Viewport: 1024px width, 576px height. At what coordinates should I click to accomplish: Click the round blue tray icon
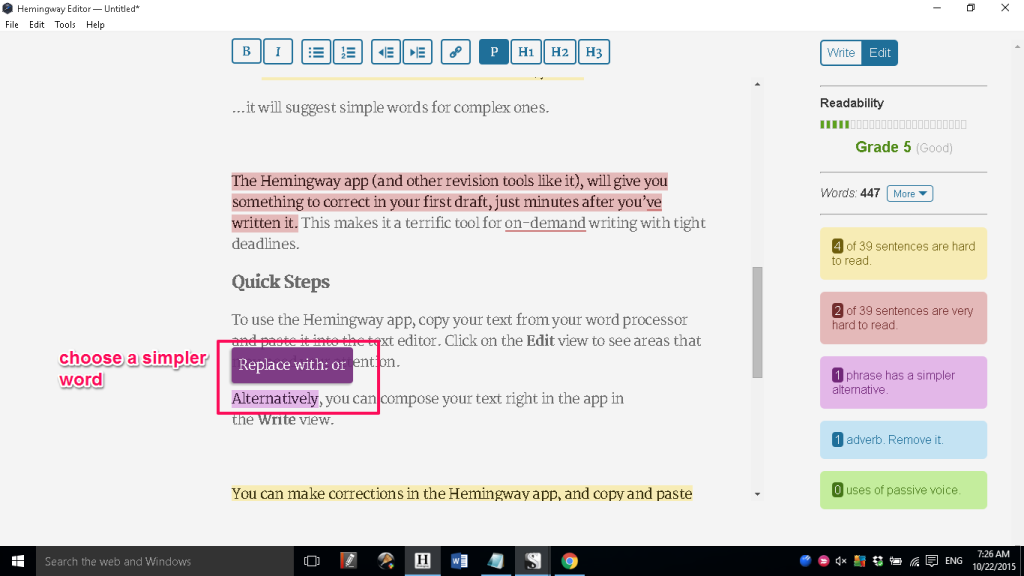tap(805, 561)
